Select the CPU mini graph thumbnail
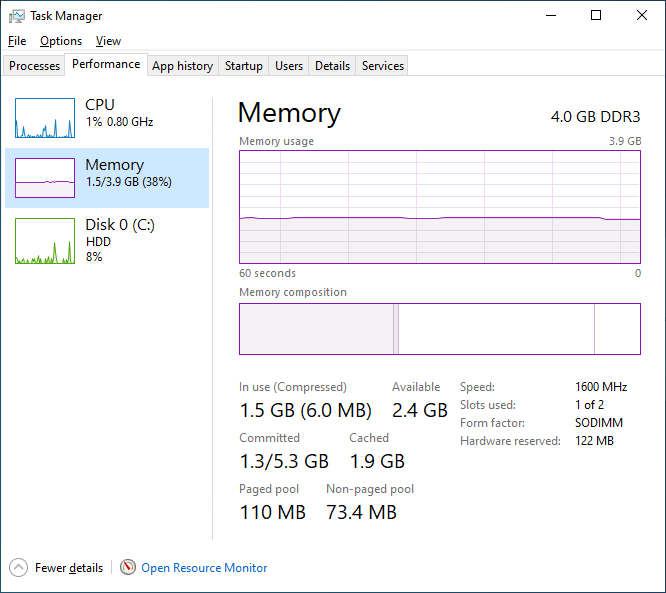The image size is (666, 593). pyautogui.click(x=45, y=118)
